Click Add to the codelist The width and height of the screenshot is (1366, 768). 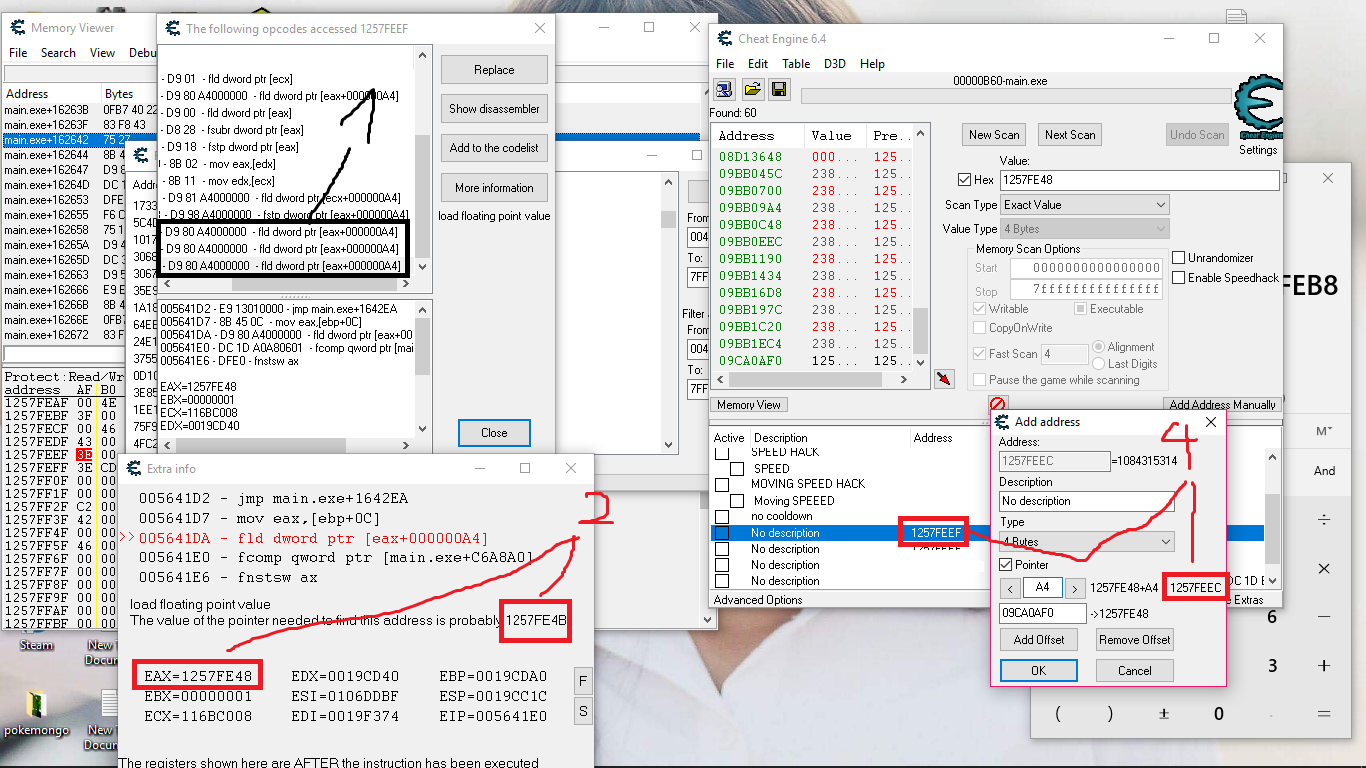(x=494, y=148)
